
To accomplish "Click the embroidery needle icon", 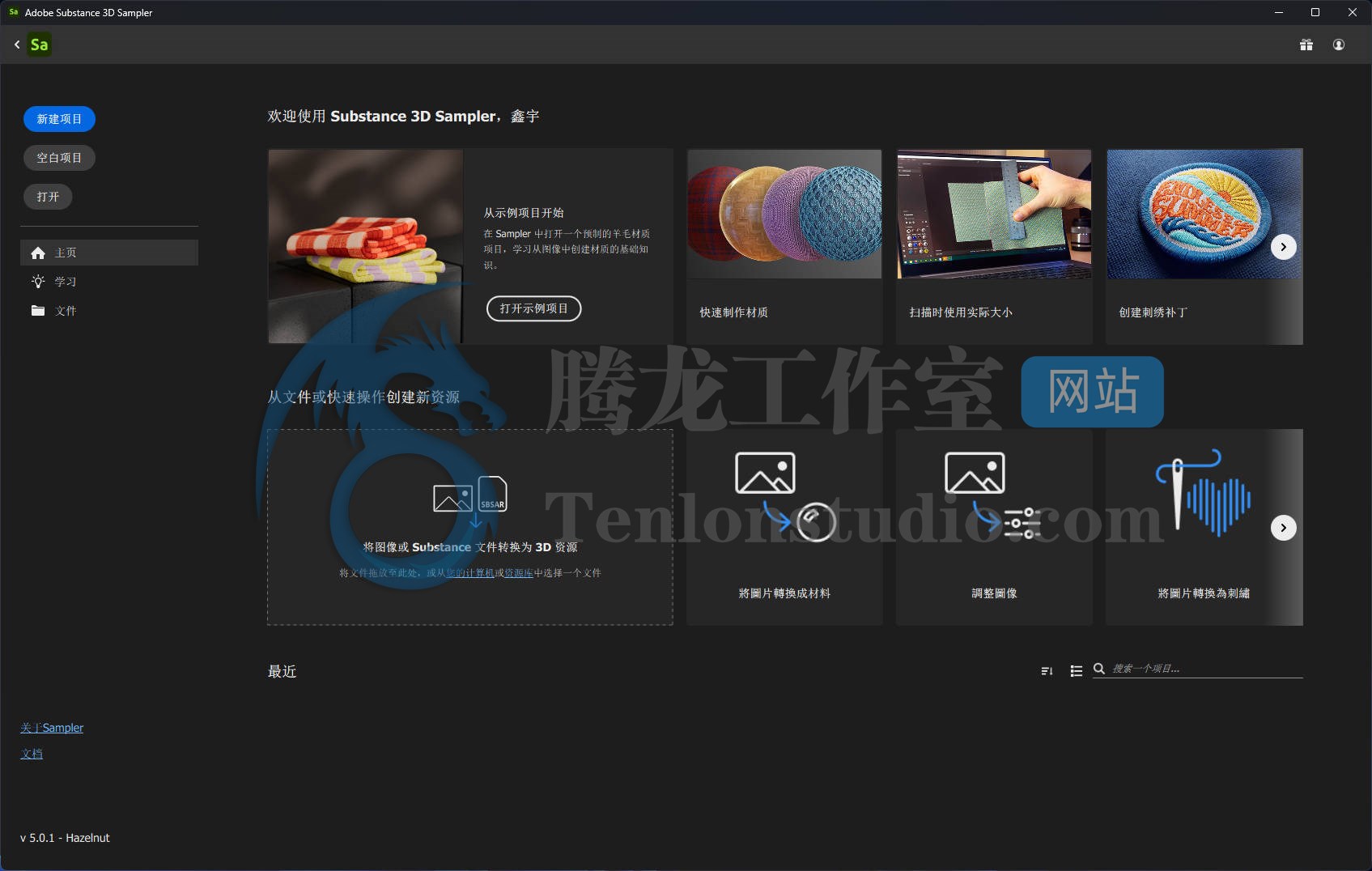I will [x=1204, y=492].
